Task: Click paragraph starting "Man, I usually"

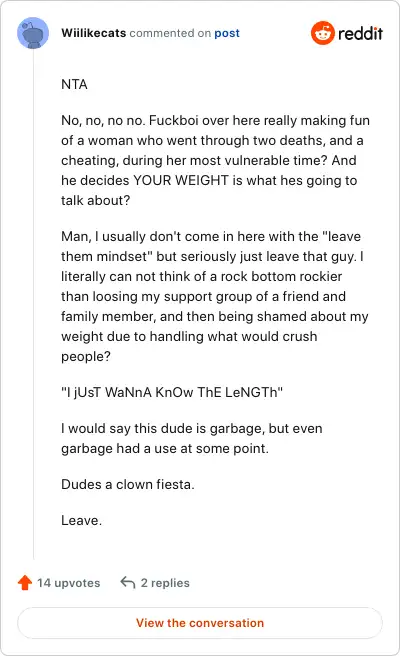Action: (x=215, y=296)
